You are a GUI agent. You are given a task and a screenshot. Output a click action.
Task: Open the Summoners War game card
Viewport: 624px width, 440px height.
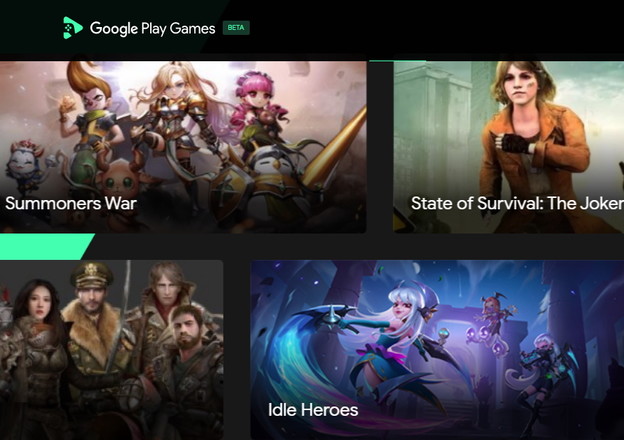point(183,147)
